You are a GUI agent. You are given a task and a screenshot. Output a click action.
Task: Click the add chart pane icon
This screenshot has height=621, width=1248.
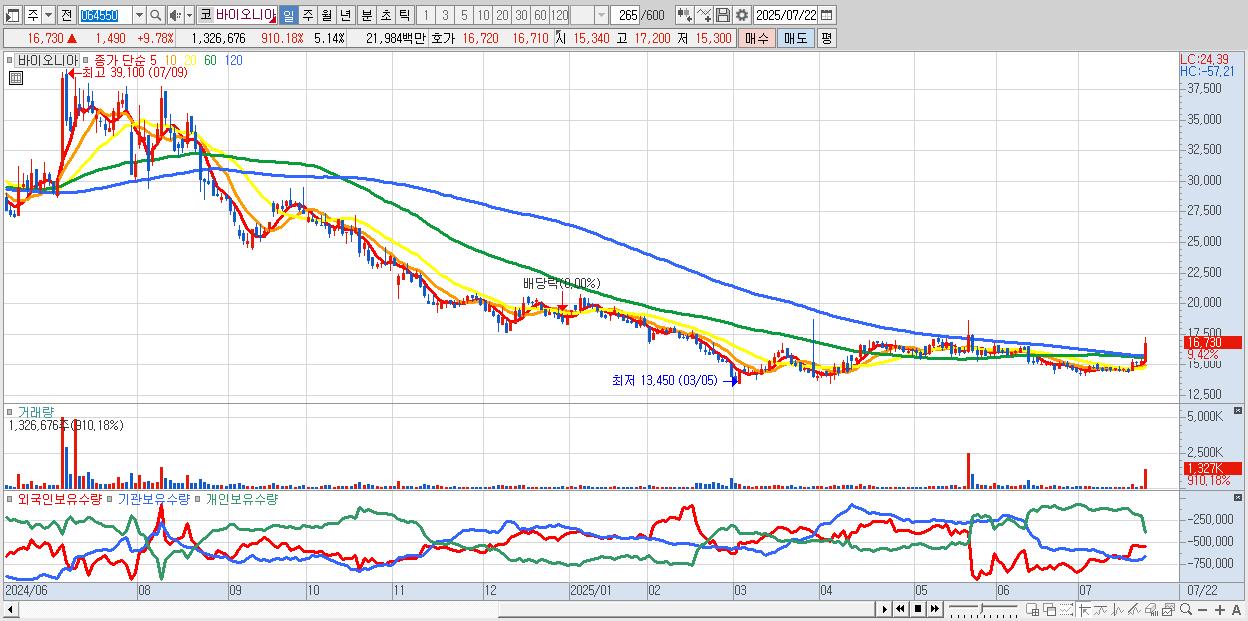1033,609
